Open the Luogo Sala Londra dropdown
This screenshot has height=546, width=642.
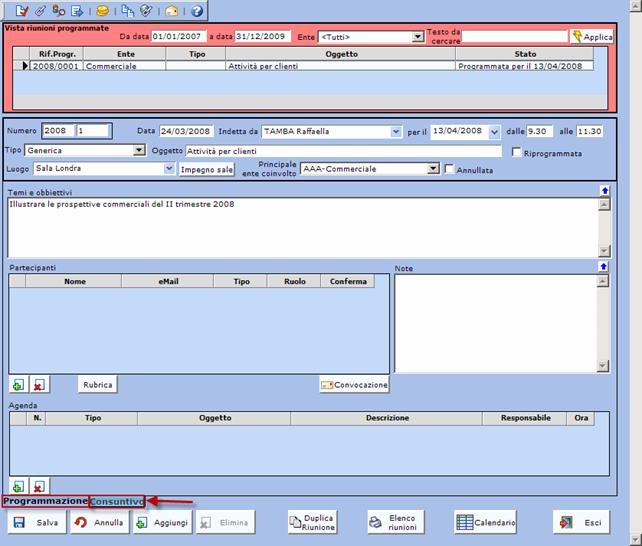(168, 169)
